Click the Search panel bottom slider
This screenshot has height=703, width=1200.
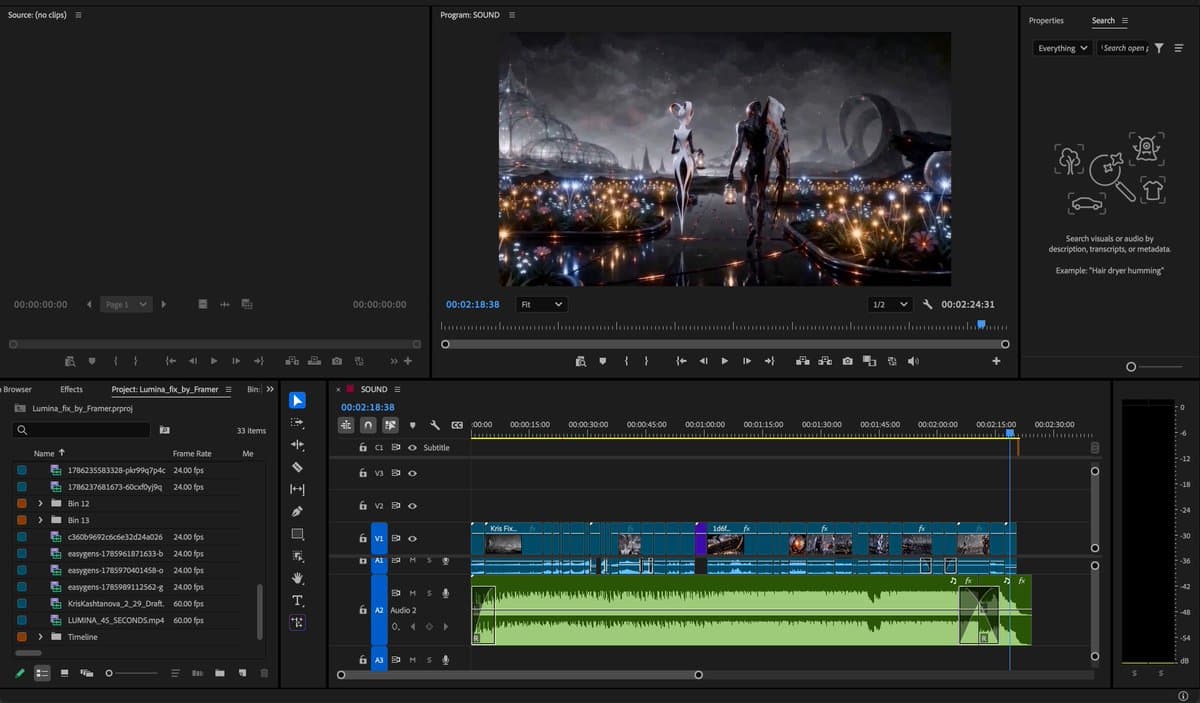point(1155,367)
